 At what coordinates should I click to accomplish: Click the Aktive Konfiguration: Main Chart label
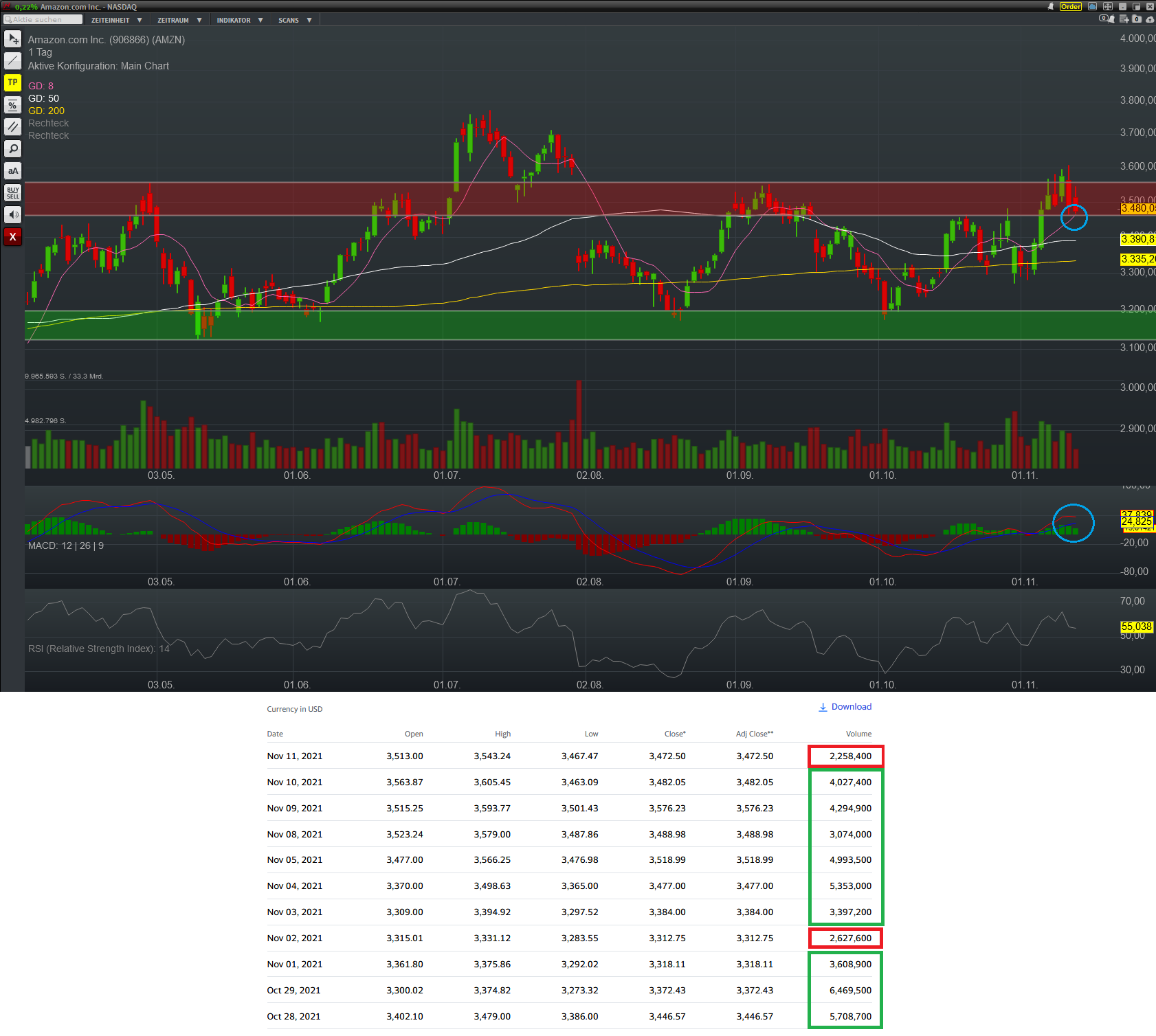pyautogui.click(x=98, y=66)
